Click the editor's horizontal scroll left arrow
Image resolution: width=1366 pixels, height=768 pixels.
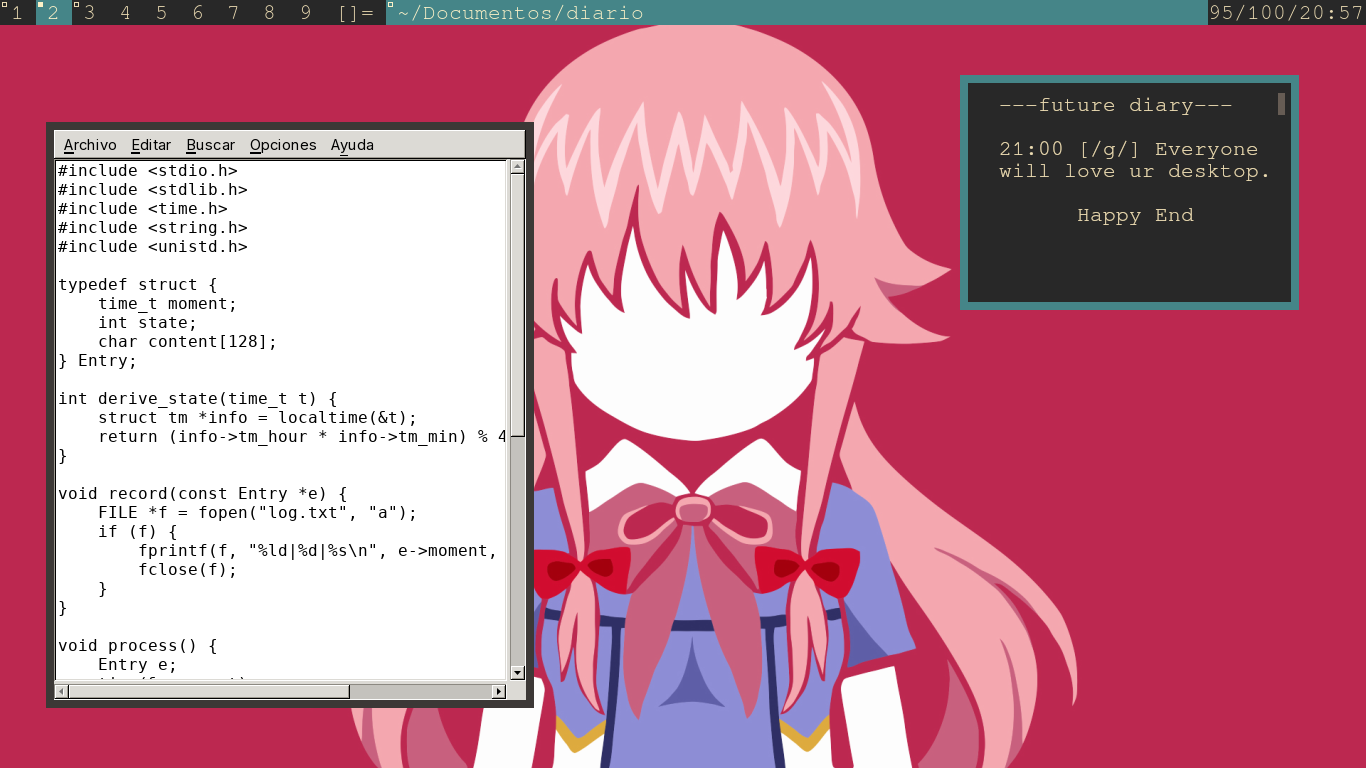pyautogui.click(x=62, y=691)
